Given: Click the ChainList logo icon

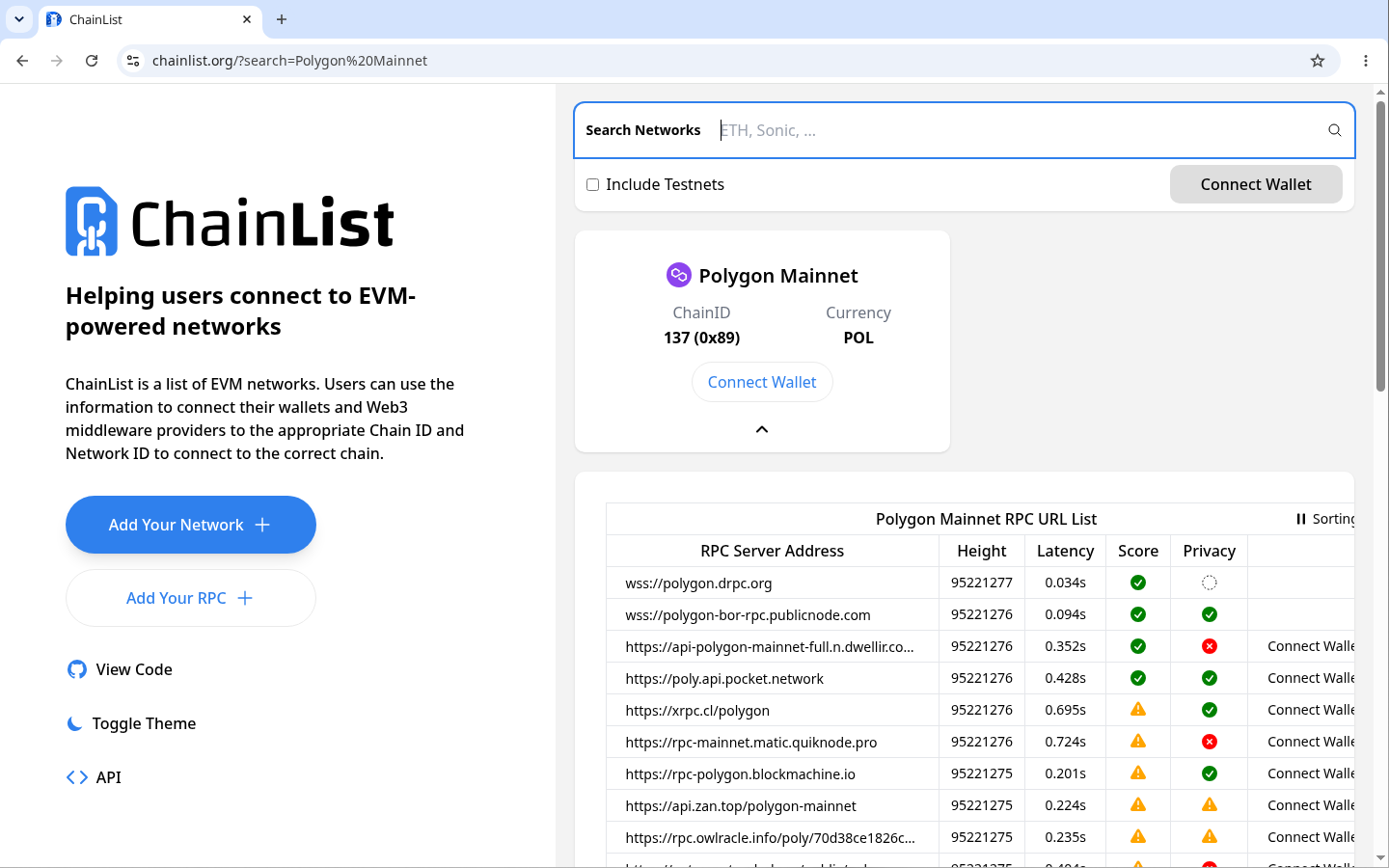Looking at the screenshot, I should [x=92, y=221].
